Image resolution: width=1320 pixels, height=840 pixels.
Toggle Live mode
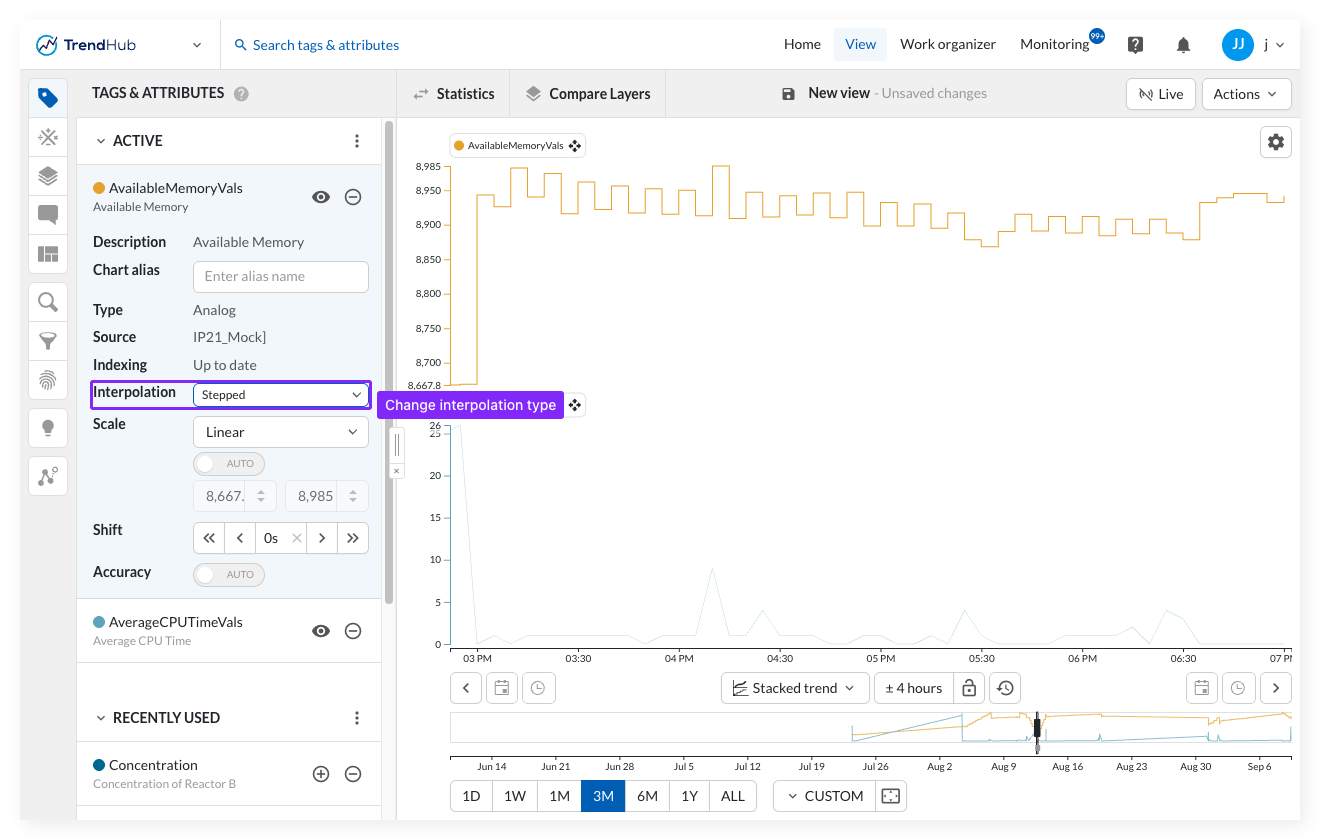pyautogui.click(x=1160, y=94)
